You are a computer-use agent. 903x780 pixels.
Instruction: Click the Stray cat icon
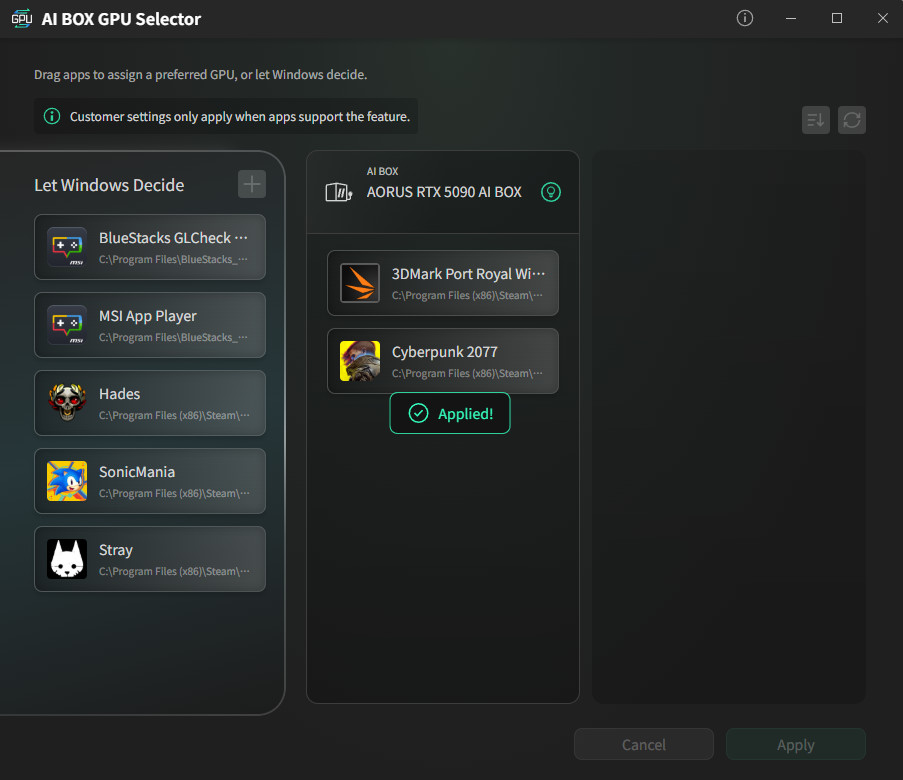pyautogui.click(x=67, y=559)
